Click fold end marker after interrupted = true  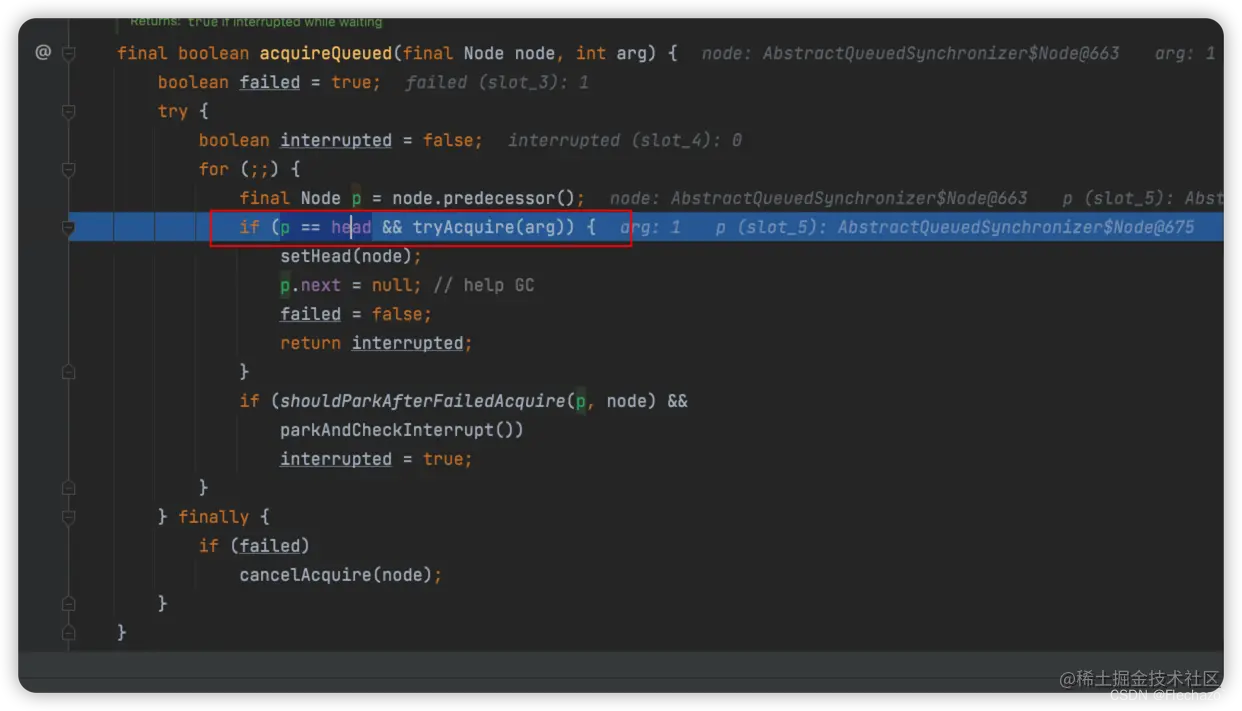coord(69,488)
